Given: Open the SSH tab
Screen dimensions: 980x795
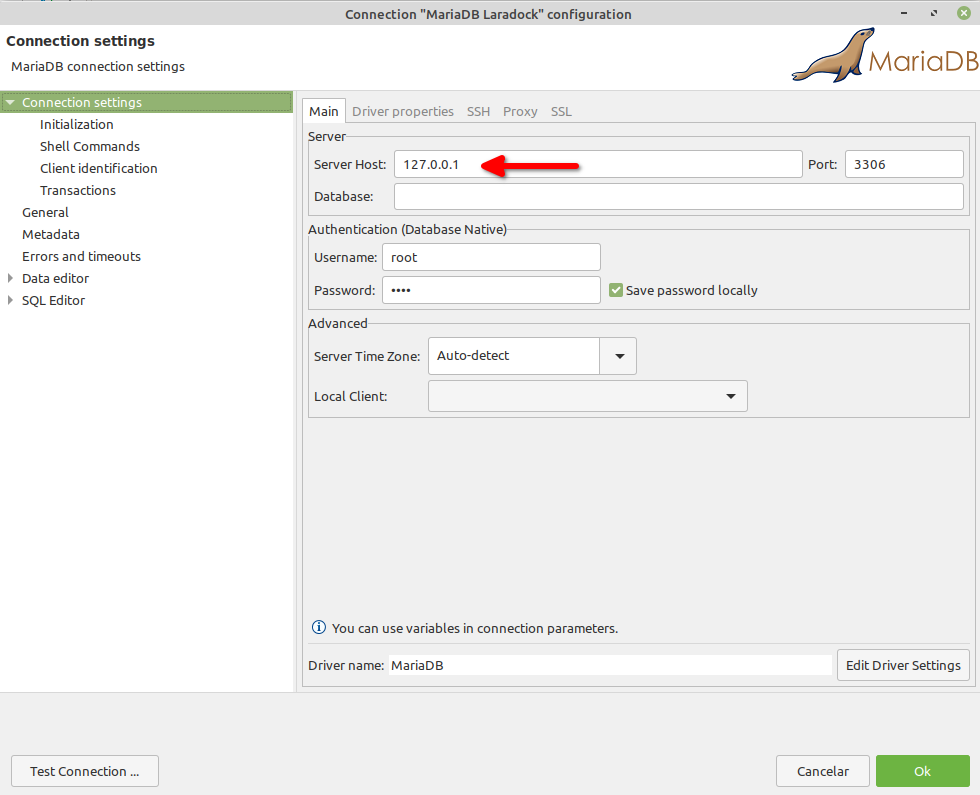Looking at the screenshot, I should pos(478,111).
